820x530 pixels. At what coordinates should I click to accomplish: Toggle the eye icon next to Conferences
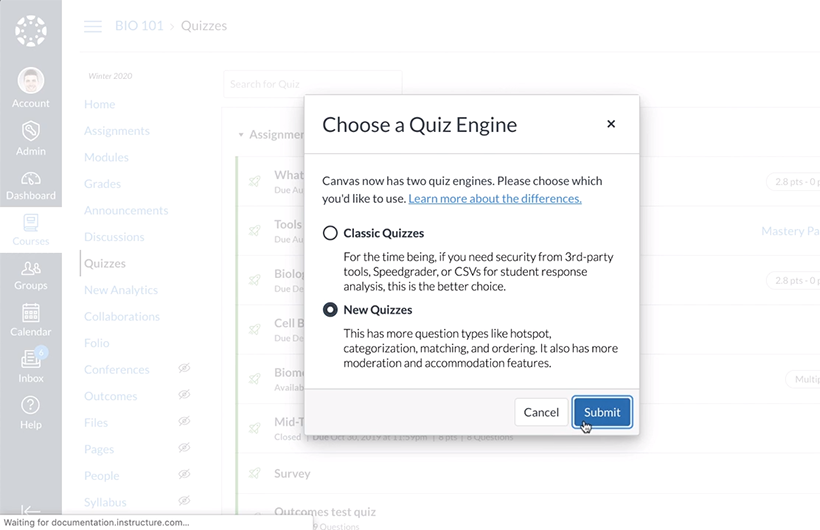(184, 368)
